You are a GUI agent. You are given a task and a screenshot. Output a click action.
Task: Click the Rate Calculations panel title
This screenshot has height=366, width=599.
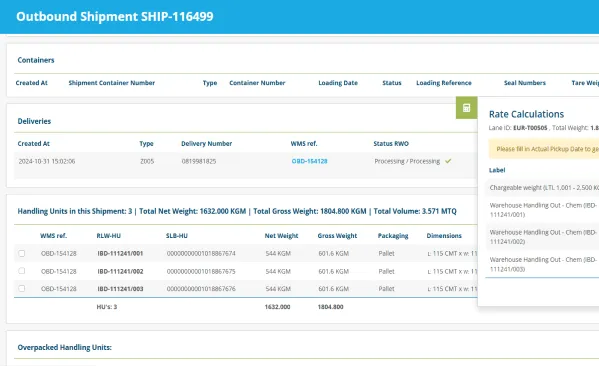point(526,114)
